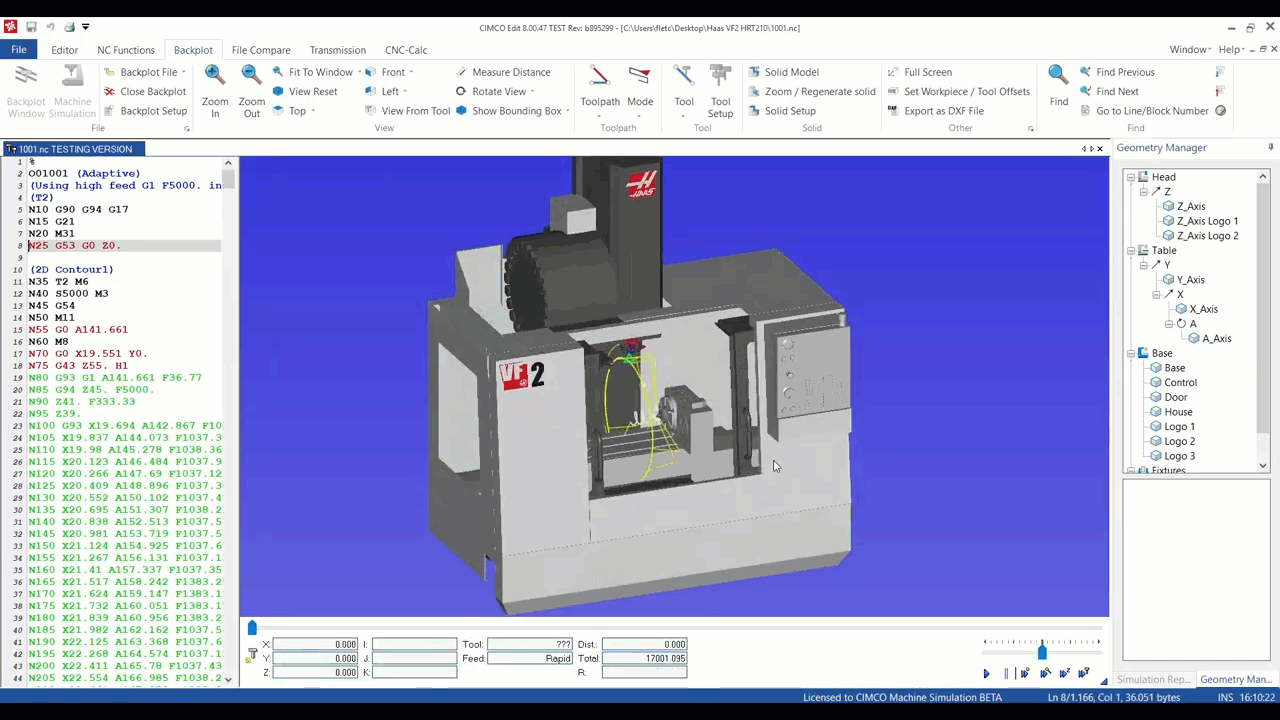Click the save icon in title bar

pos(32,27)
